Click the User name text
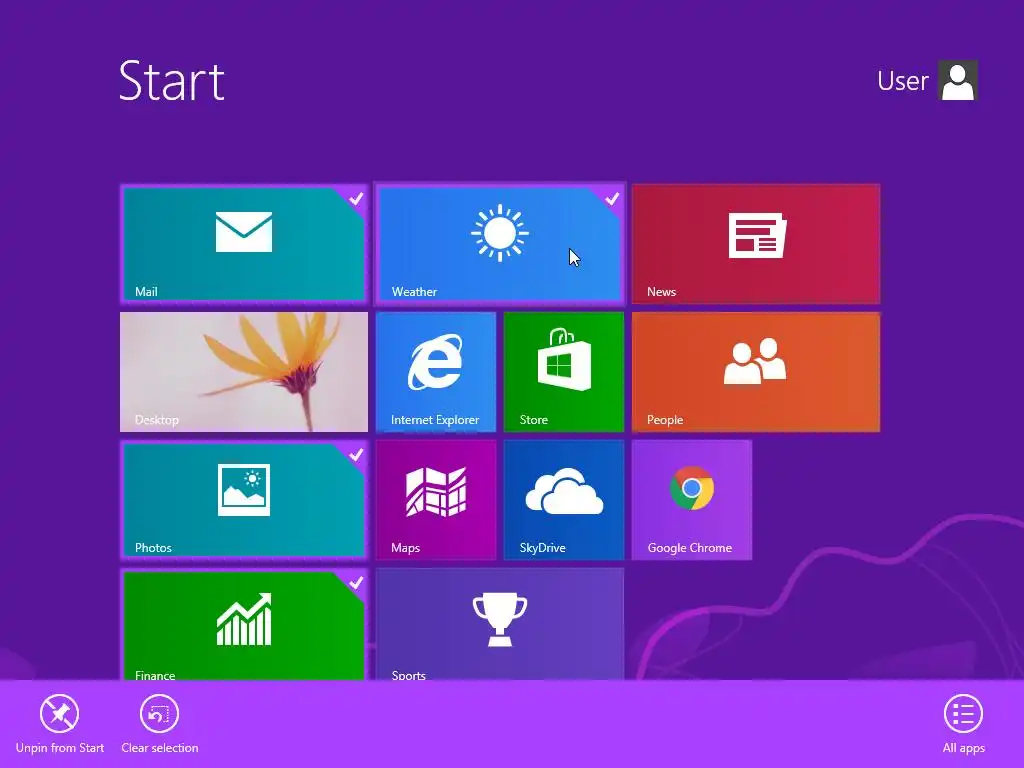The image size is (1024, 768). [903, 81]
